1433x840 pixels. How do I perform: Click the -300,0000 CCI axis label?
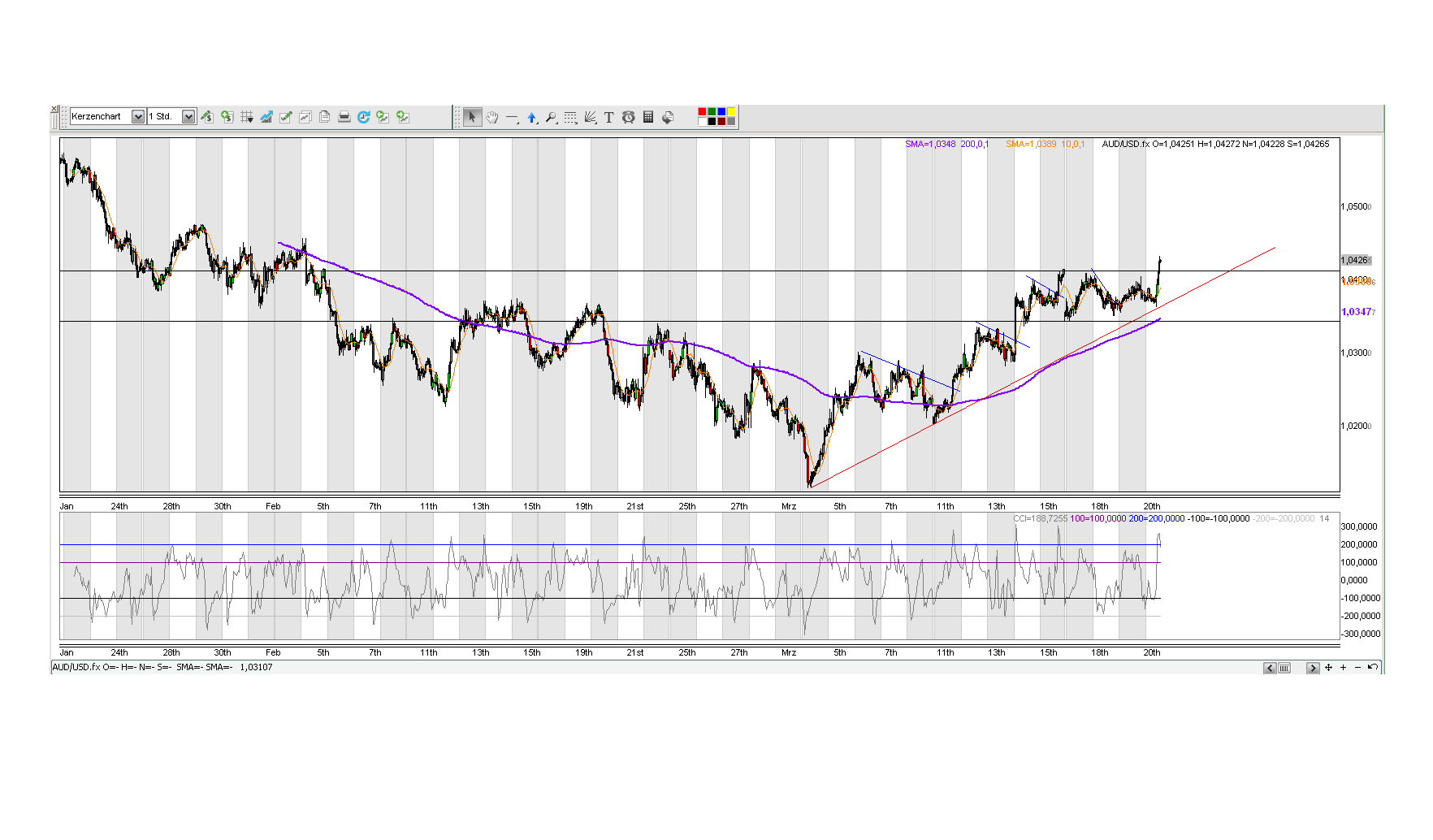point(1360,634)
